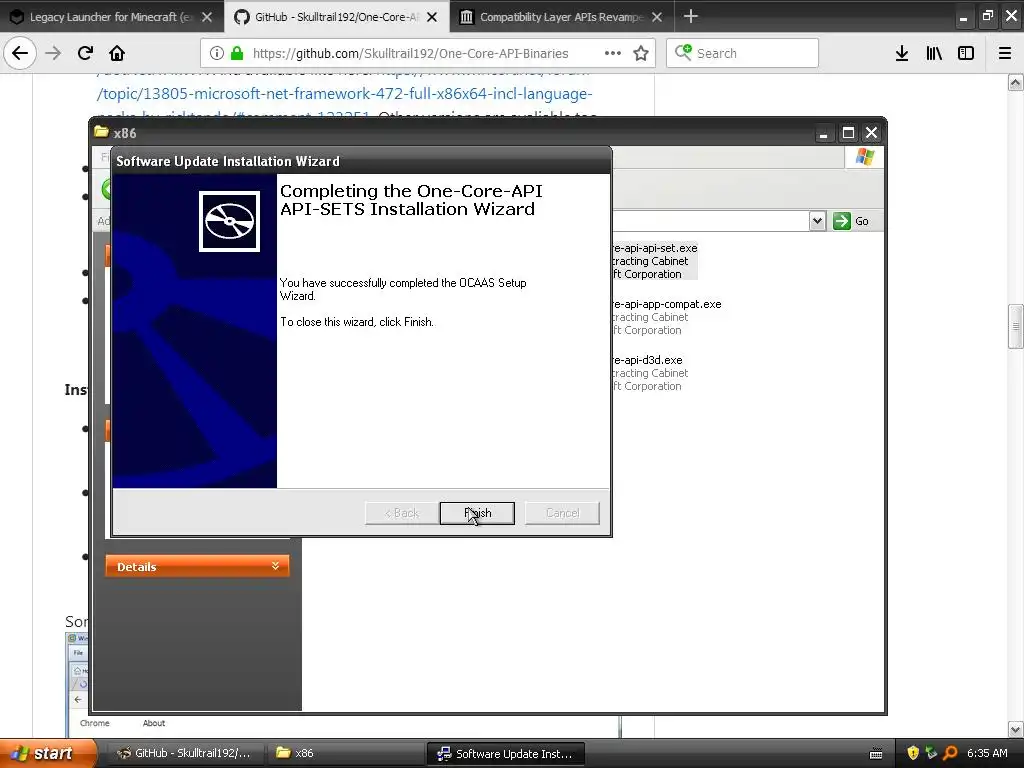Viewport: 1024px width, 768px height.
Task: Open the on-screen keyboard tray icon
Action: [x=876, y=754]
